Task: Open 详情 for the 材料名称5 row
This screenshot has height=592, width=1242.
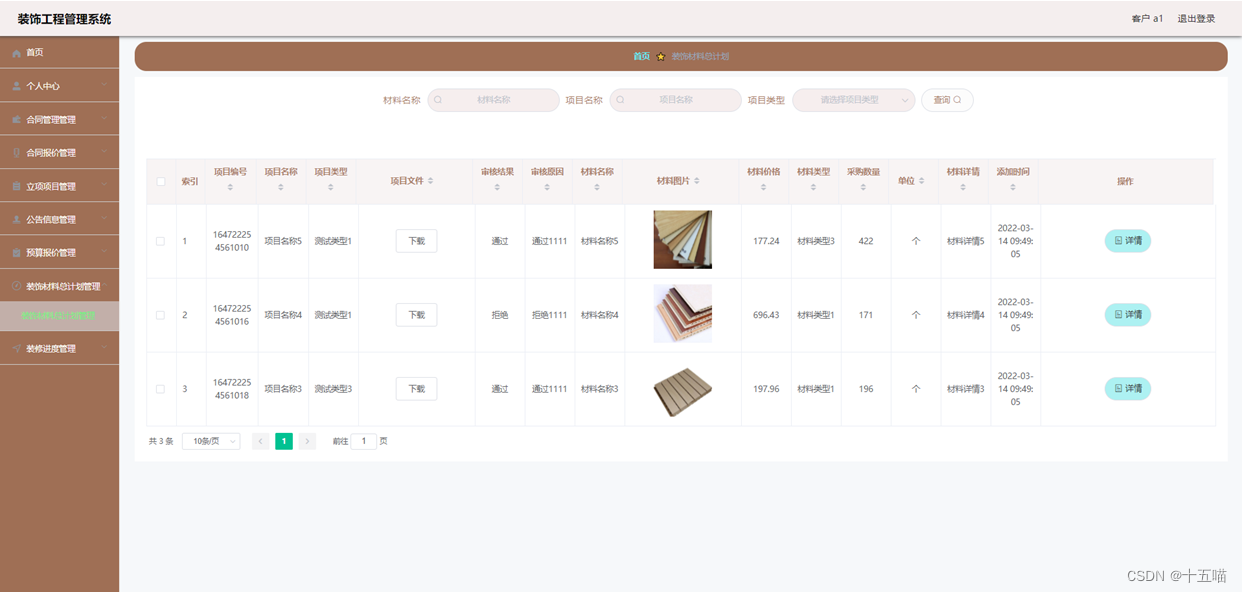Action: click(1128, 241)
